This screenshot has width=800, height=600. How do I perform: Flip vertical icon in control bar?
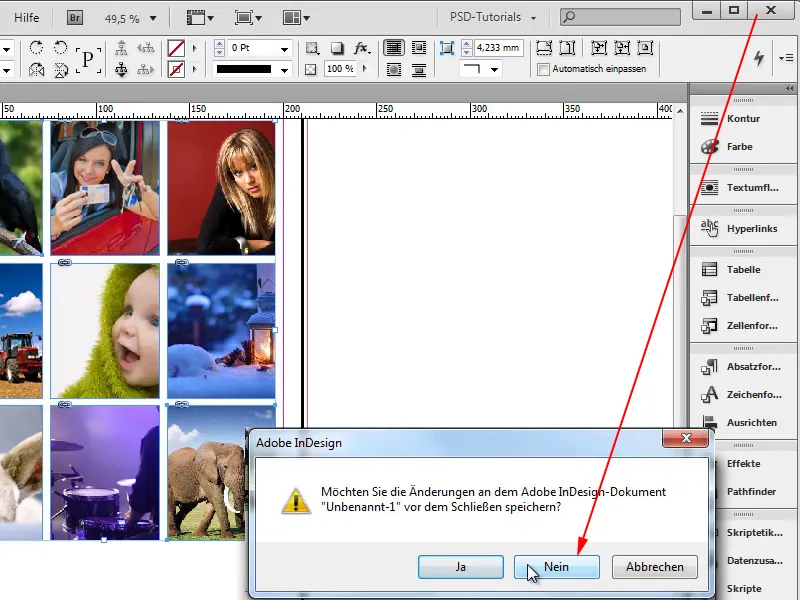point(61,69)
